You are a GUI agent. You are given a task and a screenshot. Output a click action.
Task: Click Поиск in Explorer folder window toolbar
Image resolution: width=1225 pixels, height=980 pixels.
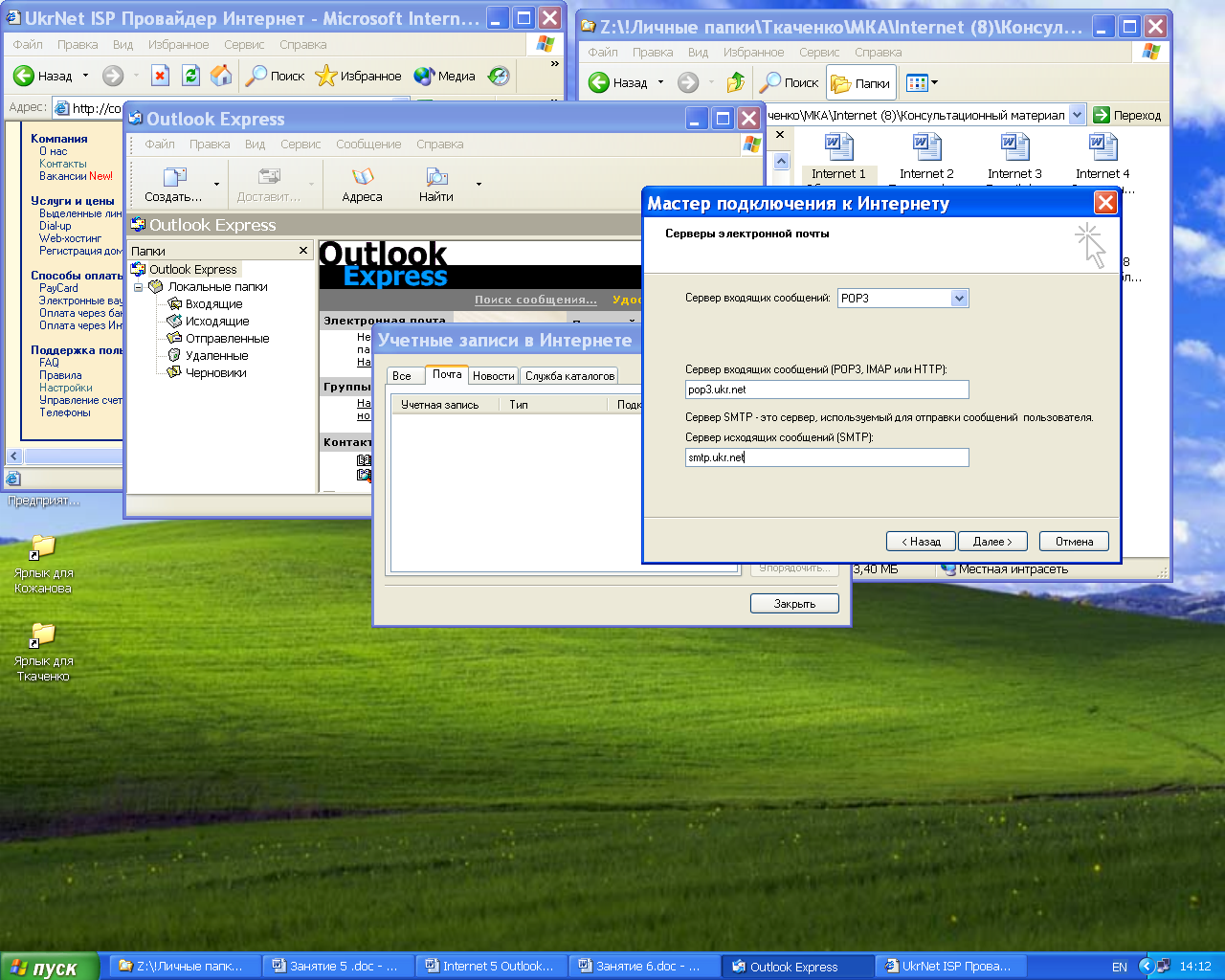[x=790, y=83]
